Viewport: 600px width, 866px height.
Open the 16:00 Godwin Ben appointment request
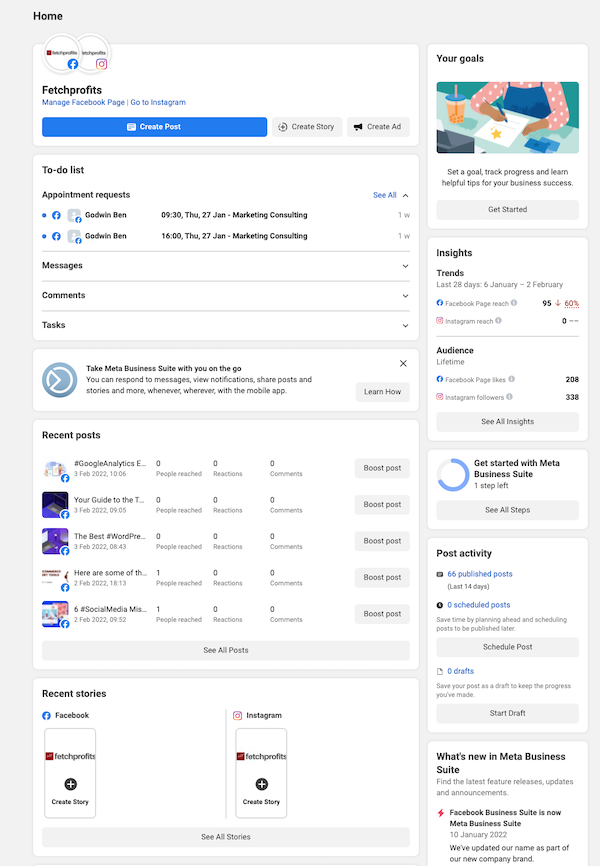coord(226,236)
